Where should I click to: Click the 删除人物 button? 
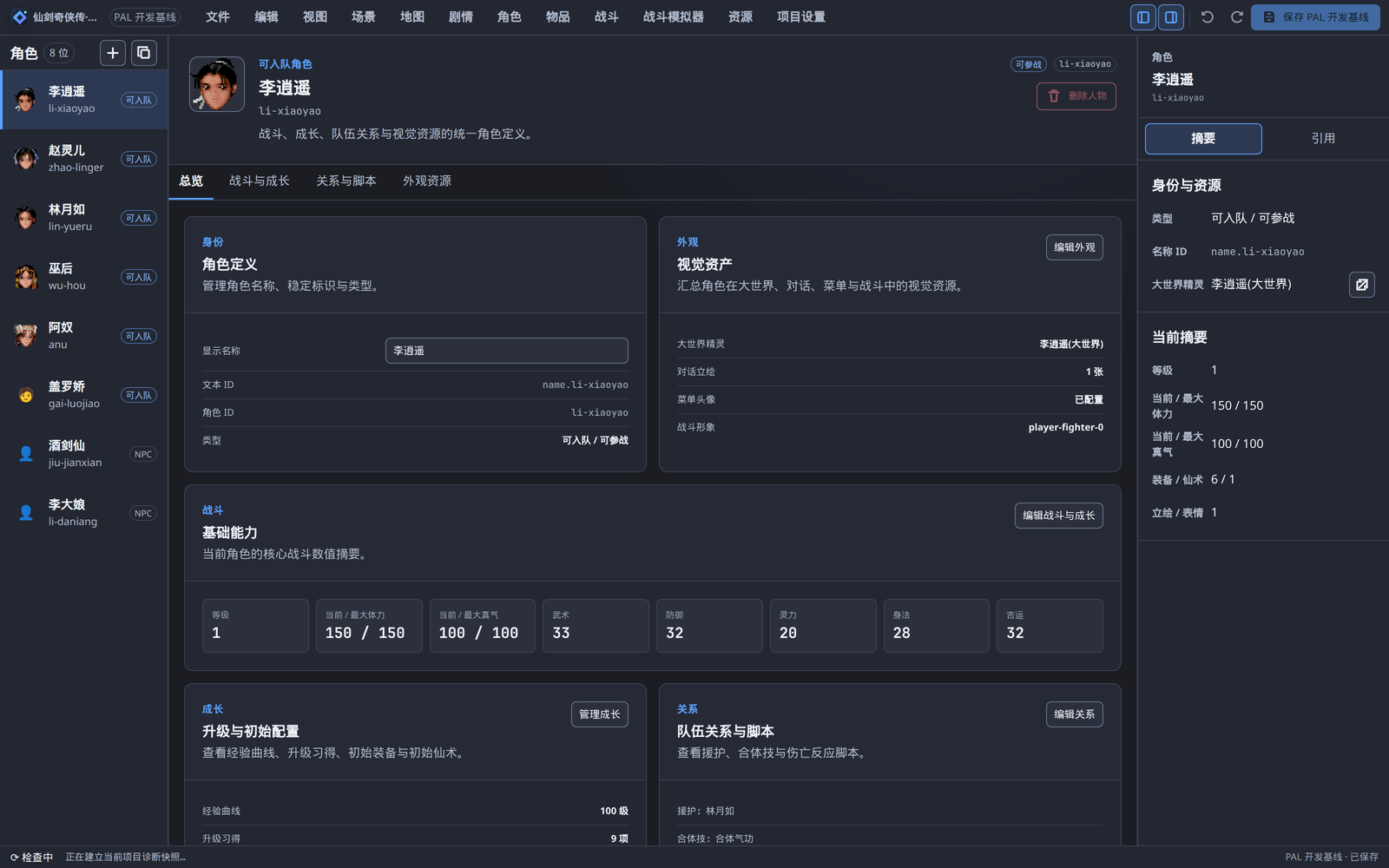click(x=1076, y=96)
